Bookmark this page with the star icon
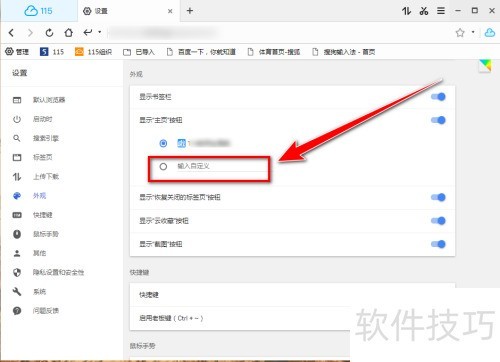 (460, 32)
